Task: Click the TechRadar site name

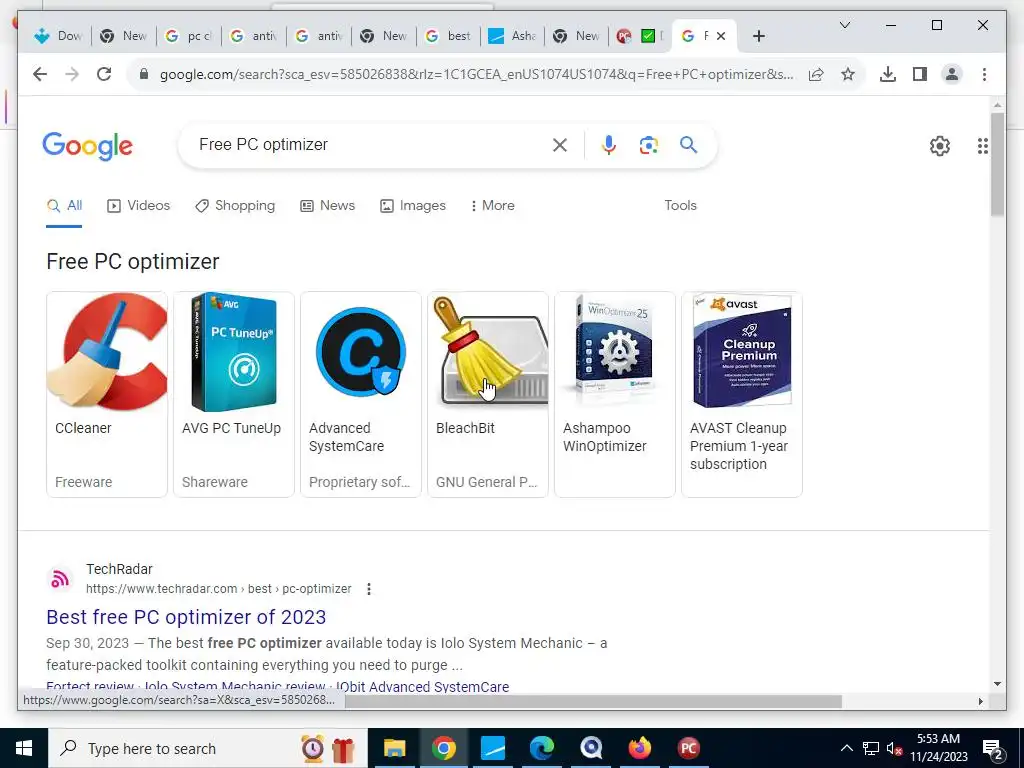Action: pyautogui.click(x=120, y=569)
